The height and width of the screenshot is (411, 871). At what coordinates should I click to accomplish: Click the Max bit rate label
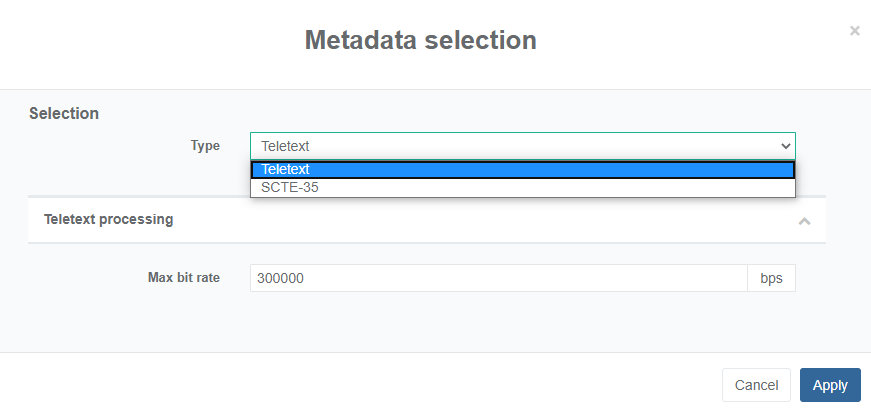pos(184,277)
